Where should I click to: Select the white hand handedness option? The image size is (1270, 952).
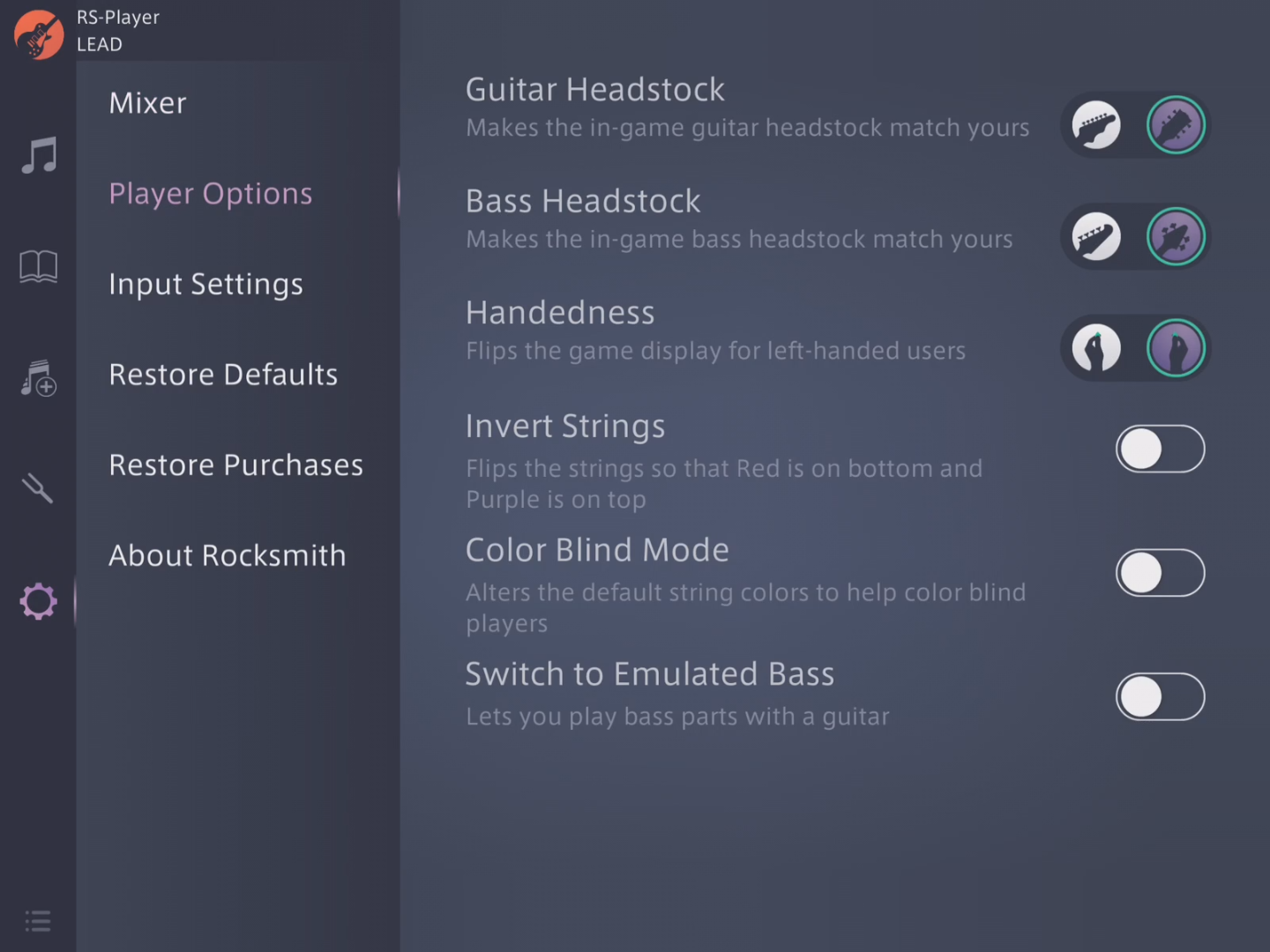(x=1096, y=348)
